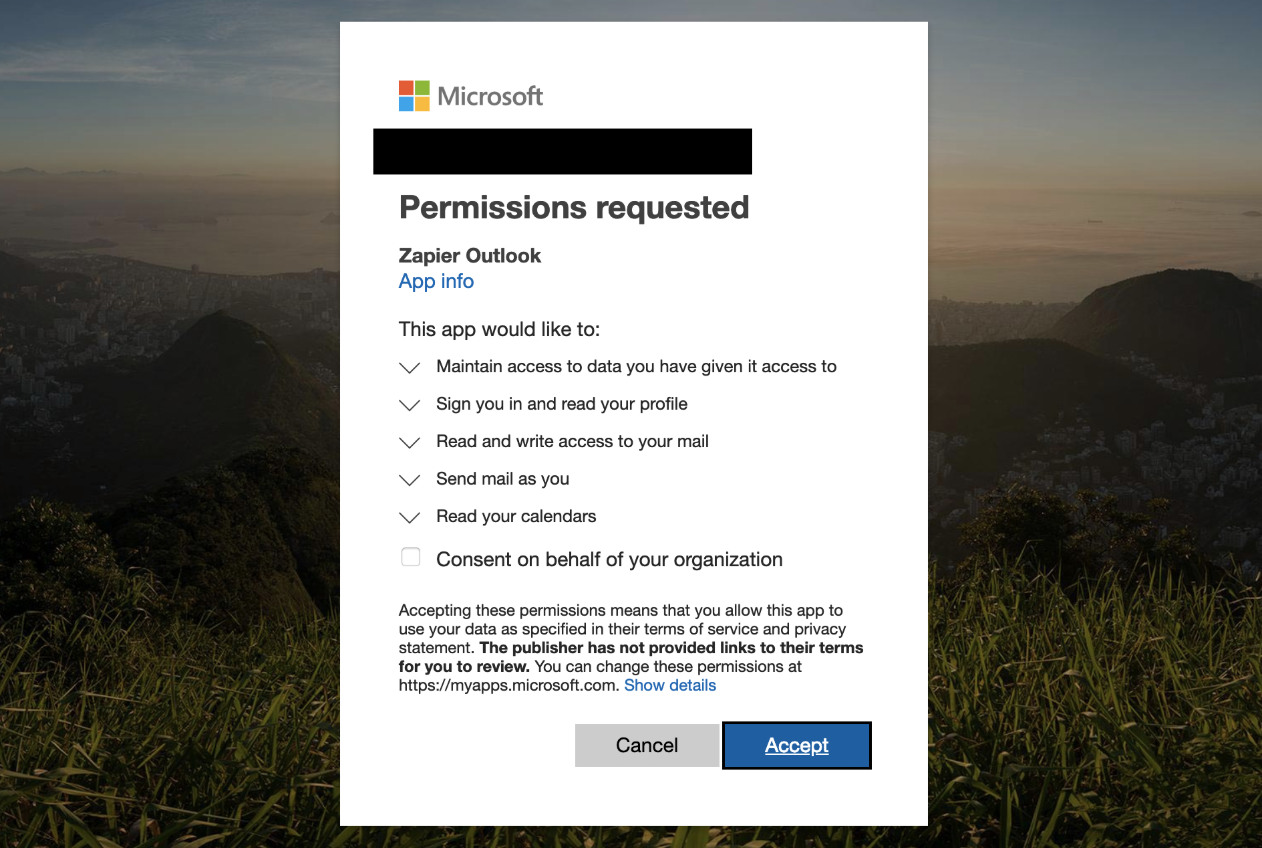
Task: Click the 'Zapier Outlook' app name
Action: (x=470, y=255)
